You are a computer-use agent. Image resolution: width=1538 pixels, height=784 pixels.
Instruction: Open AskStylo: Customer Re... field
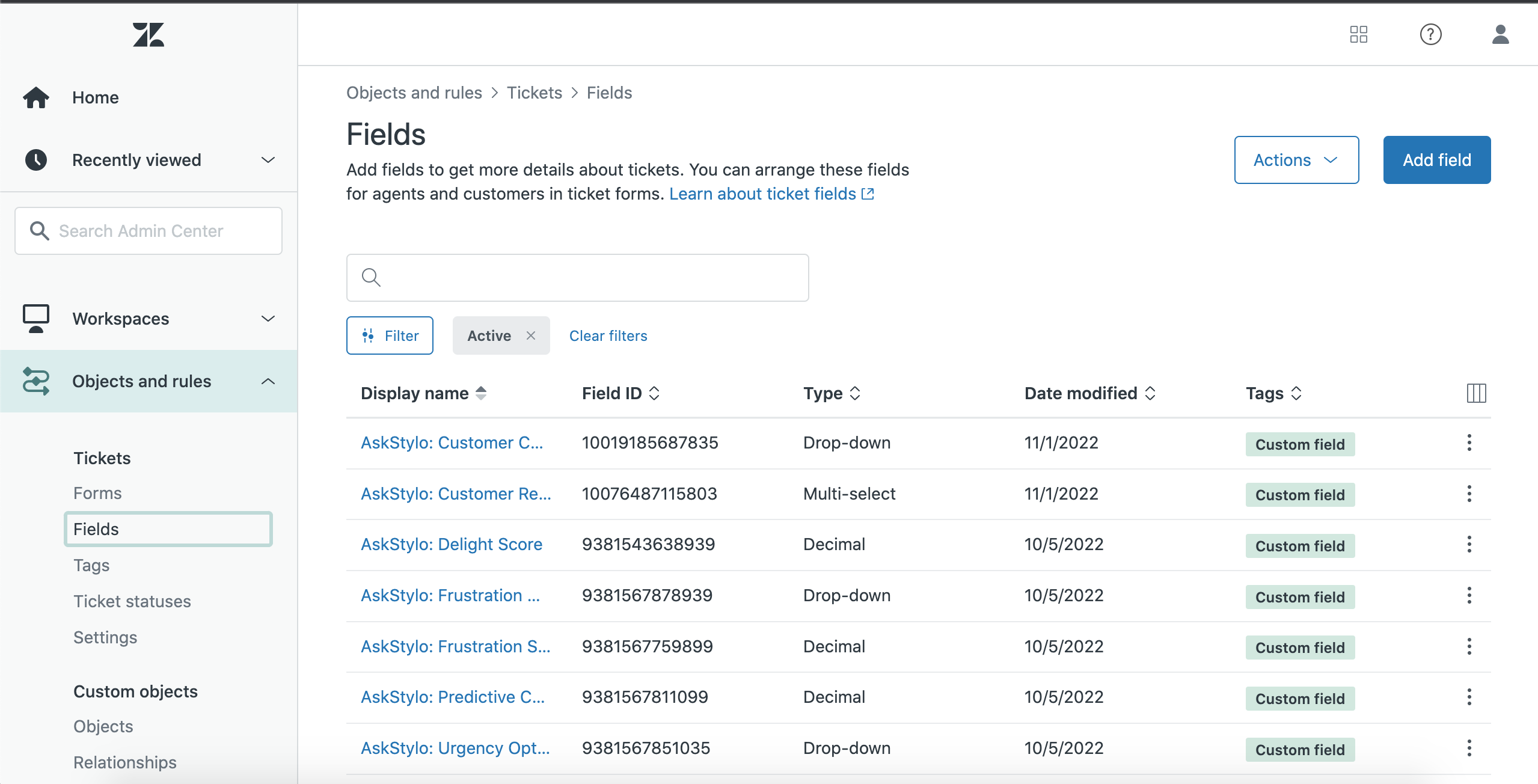coord(456,494)
